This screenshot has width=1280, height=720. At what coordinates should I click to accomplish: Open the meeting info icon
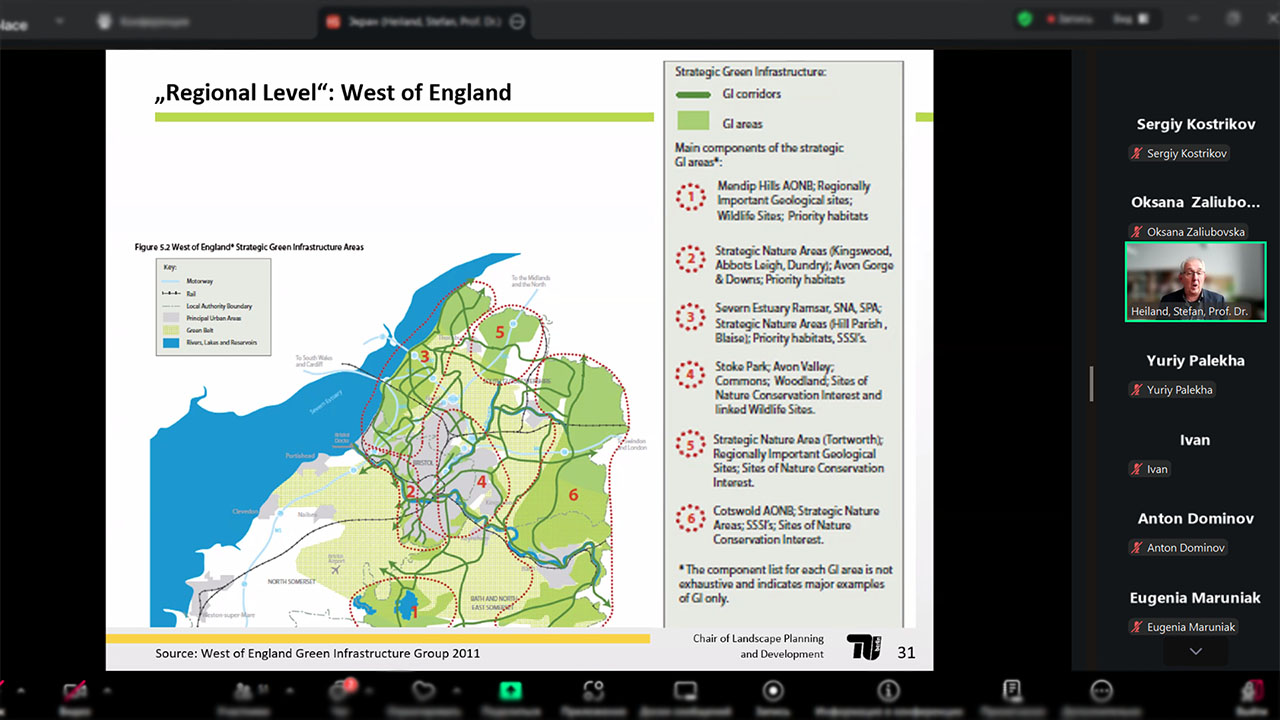click(888, 691)
